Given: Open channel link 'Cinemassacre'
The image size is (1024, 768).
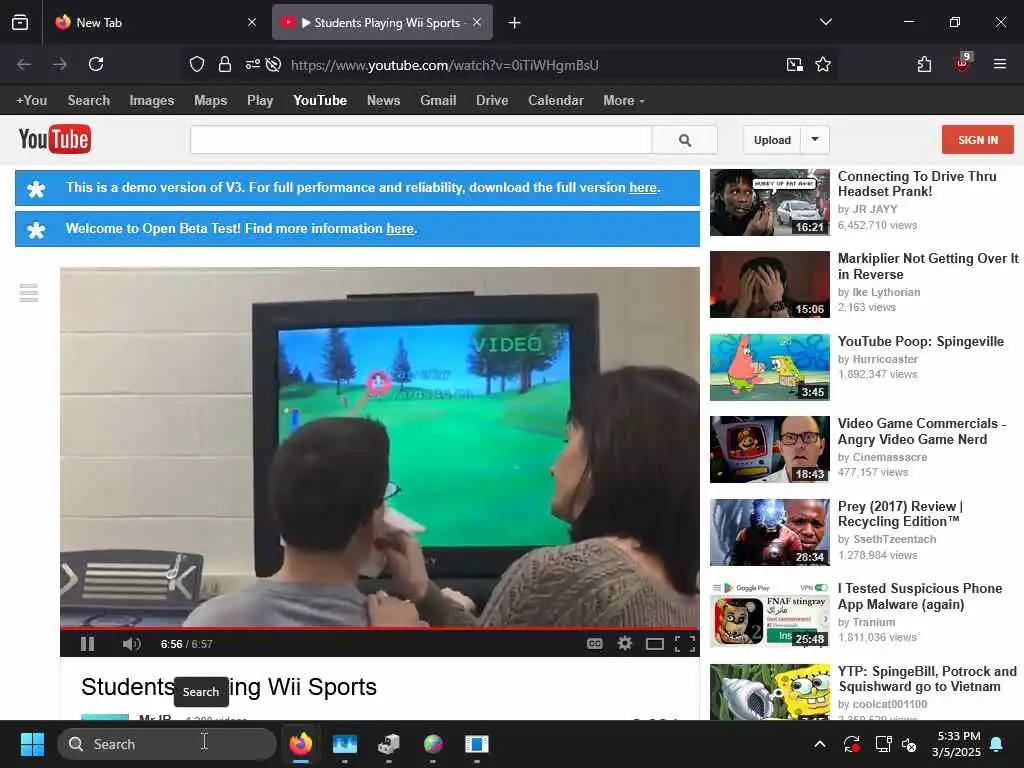Looking at the screenshot, I should point(889,457).
